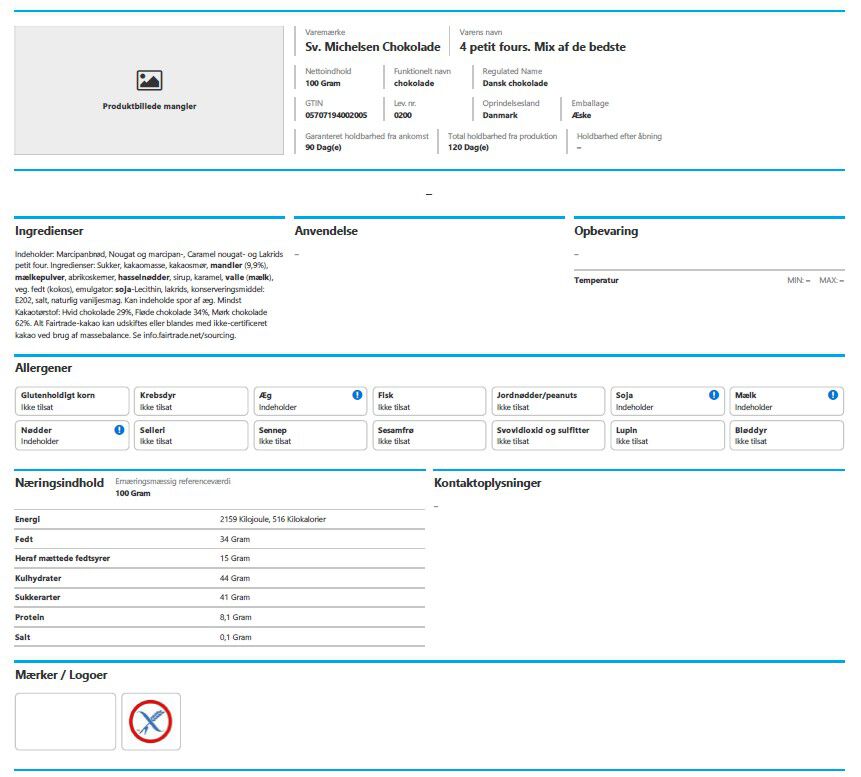
Task: Open the info icon on the Nødder allergen card
Action: (119, 430)
